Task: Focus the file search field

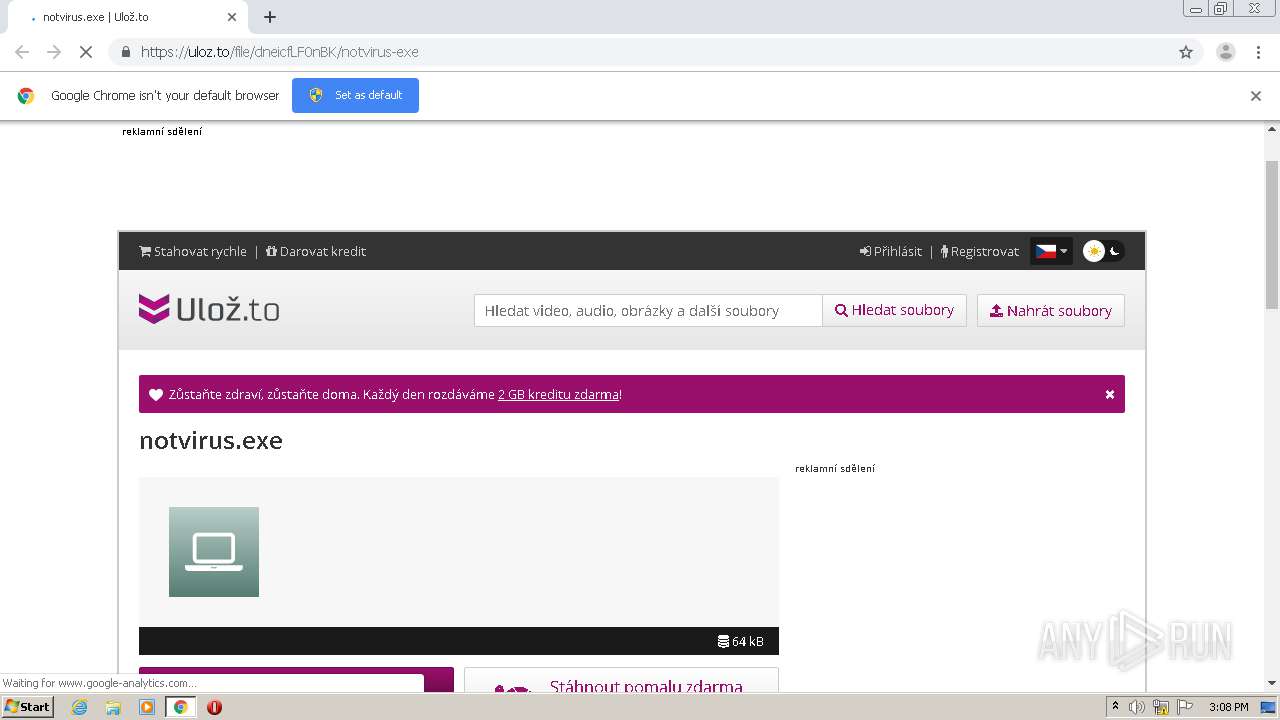Action: [x=648, y=310]
